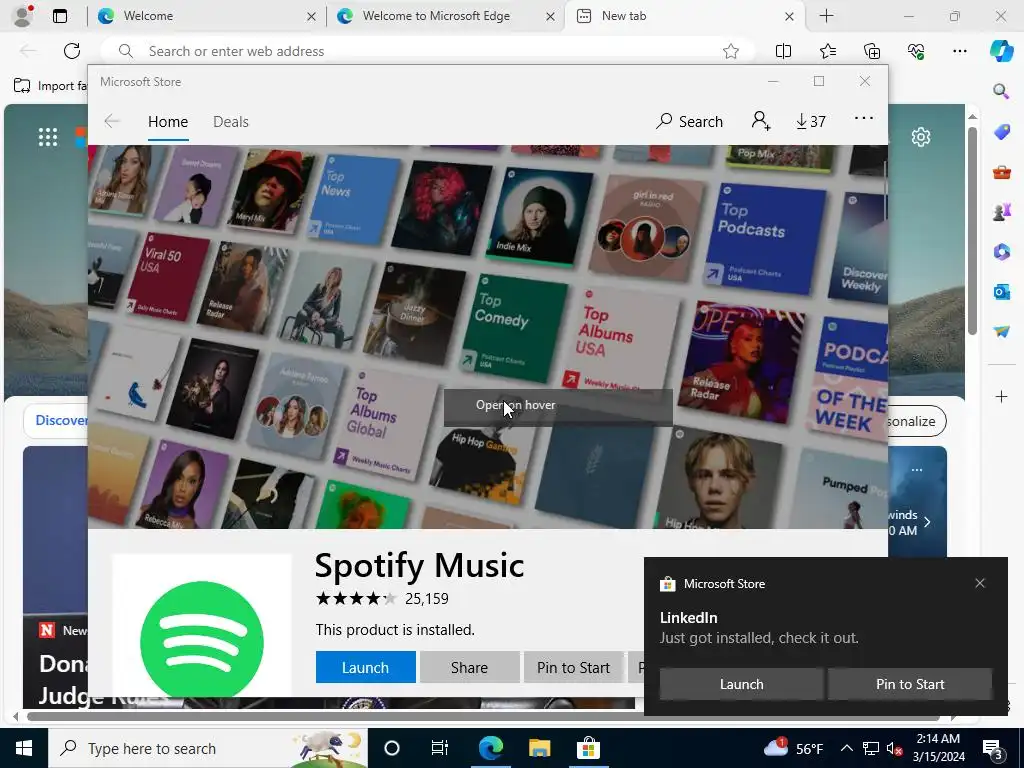The image size is (1024, 768).
Task: Open File Explorer from the taskbar
Action: tap(539, 748)
